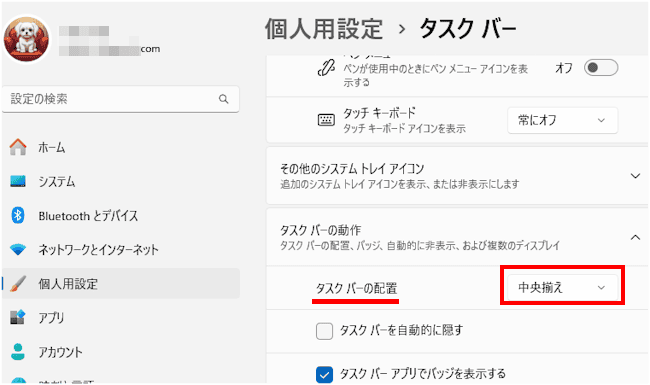
Task: Go back via 個人用設定 breadcrumb
Action: pos(324,29)
